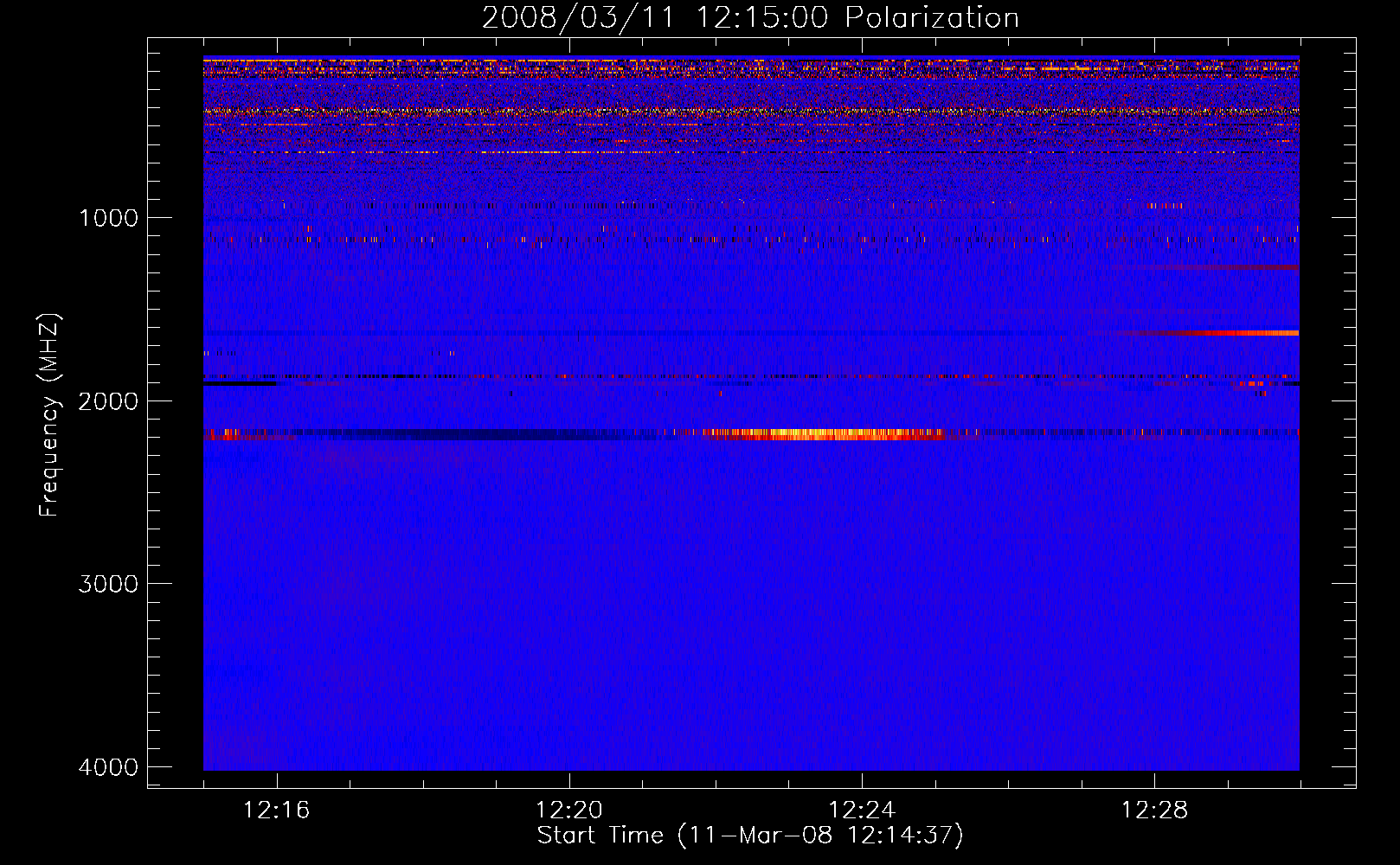Click the plot title '2008/03/11 12:15:00 Polarization'
The height and width of the screenshot is (865, 1400).
click(750, 17)
